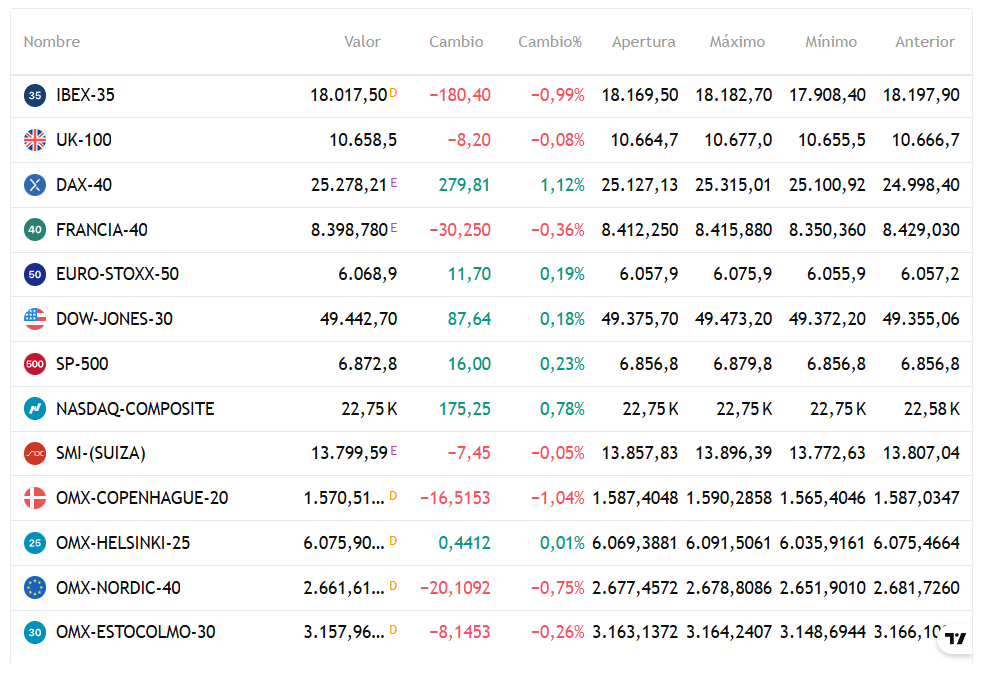Viewport: 994px width, 675px height.
Task: Open the TradingView logo in the corner
Action: click(956, 639)
